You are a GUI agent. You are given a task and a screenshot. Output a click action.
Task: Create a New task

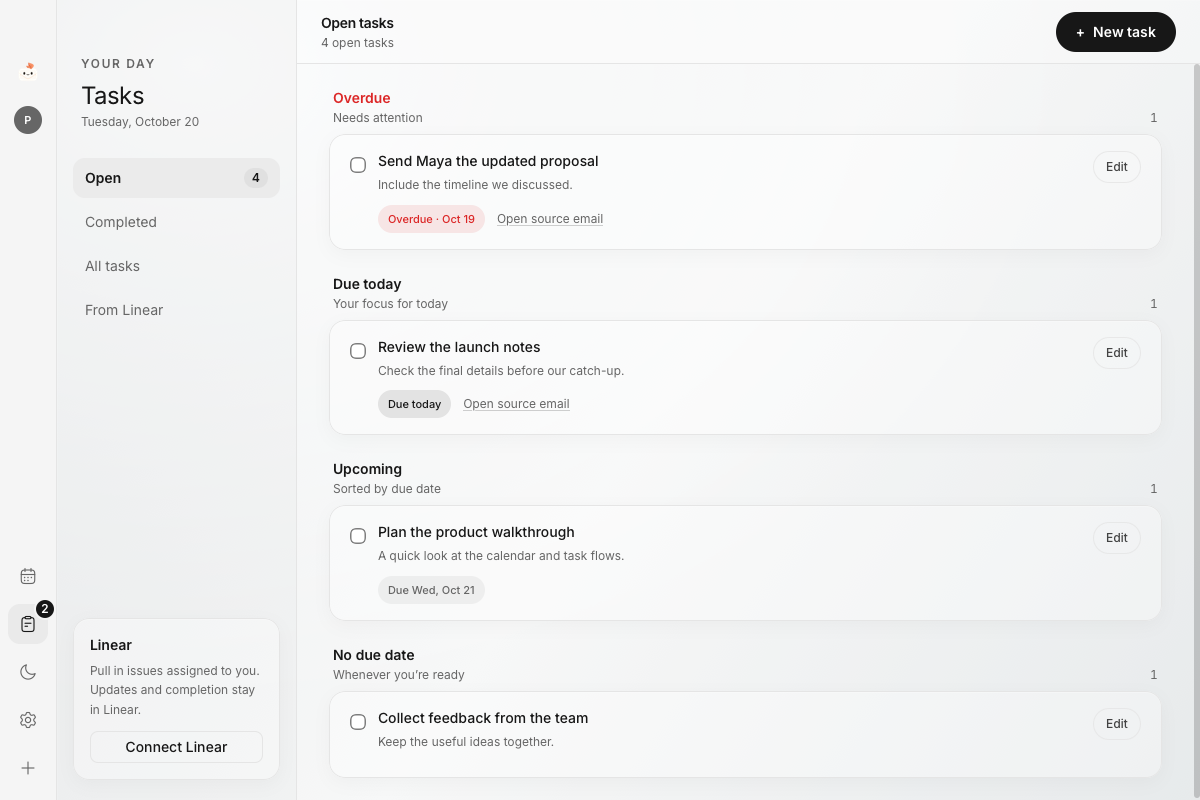(x=1116, y=32)
